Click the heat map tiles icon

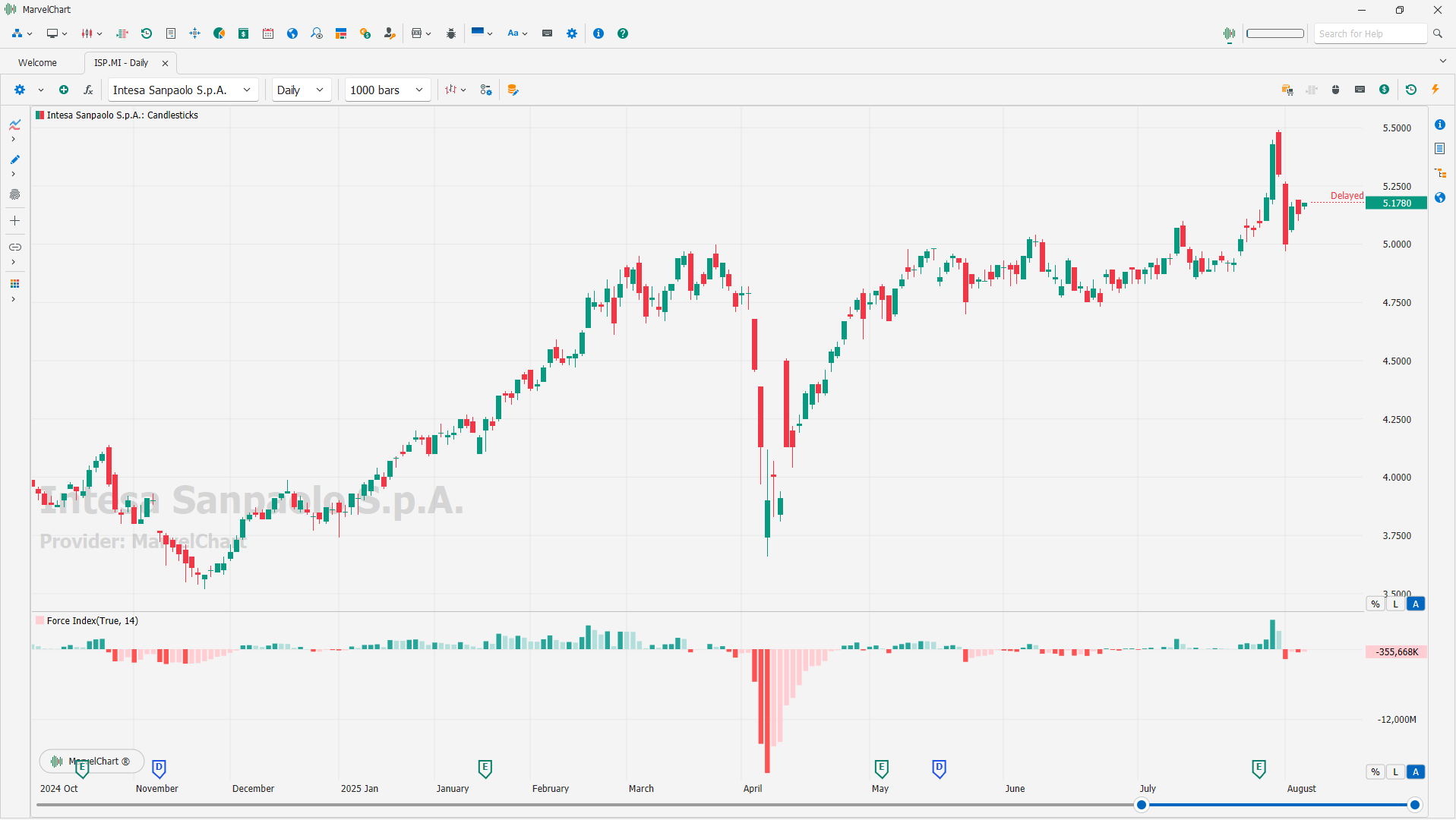point(341,33)
